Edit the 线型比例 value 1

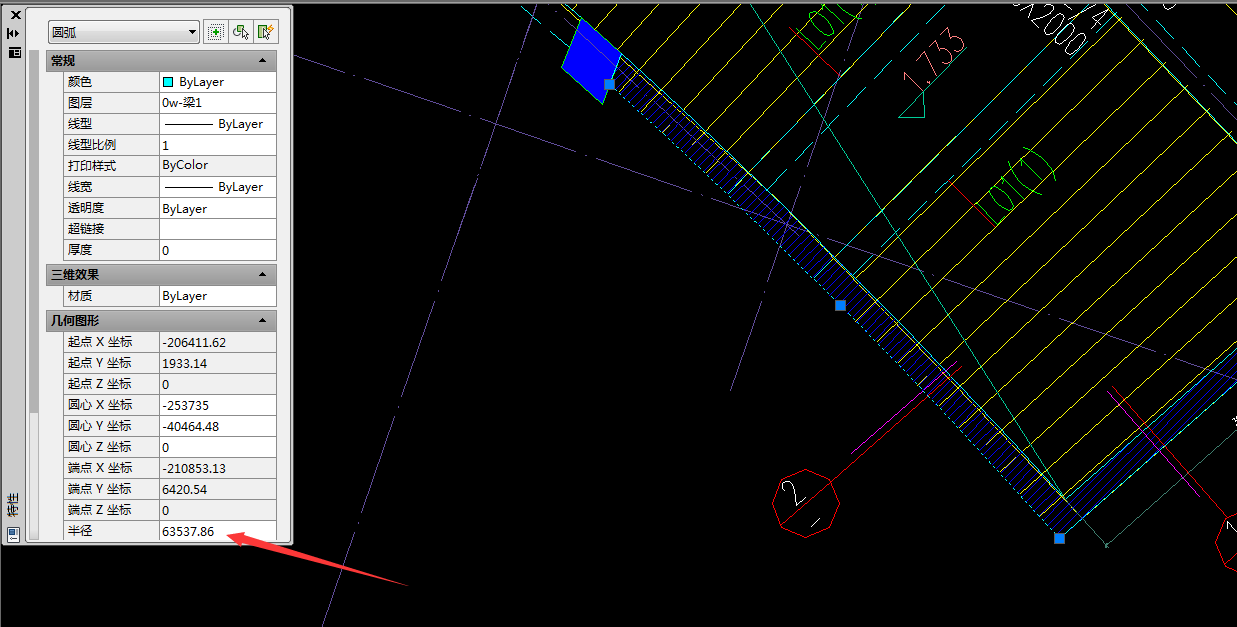tap(217, 145)
